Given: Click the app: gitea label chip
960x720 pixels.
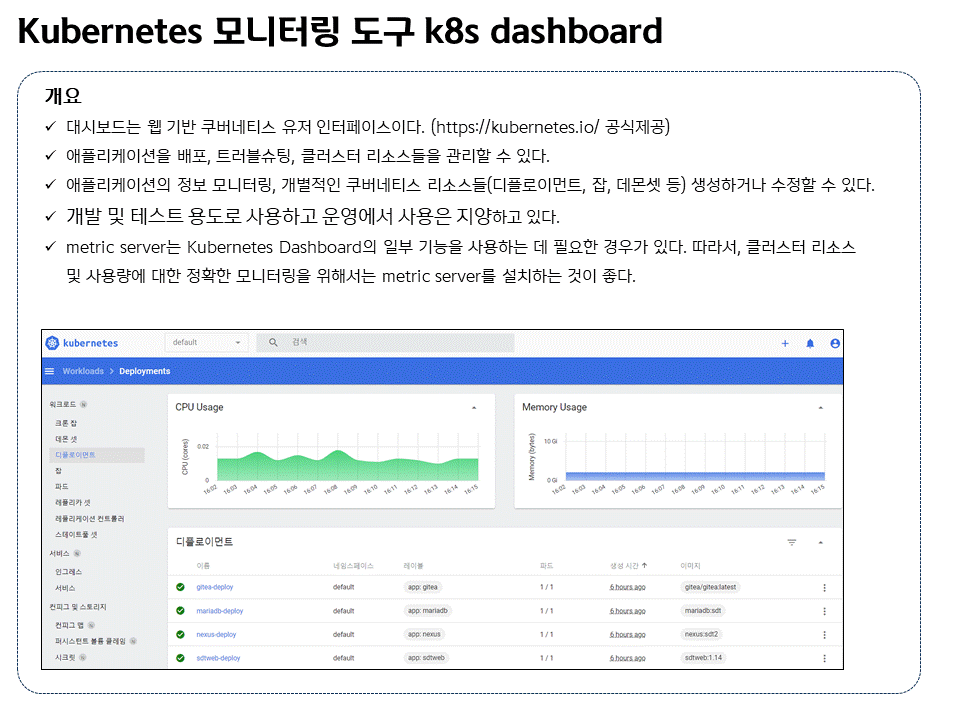Looking at the screenshot, I should click(x=423, y=587).
